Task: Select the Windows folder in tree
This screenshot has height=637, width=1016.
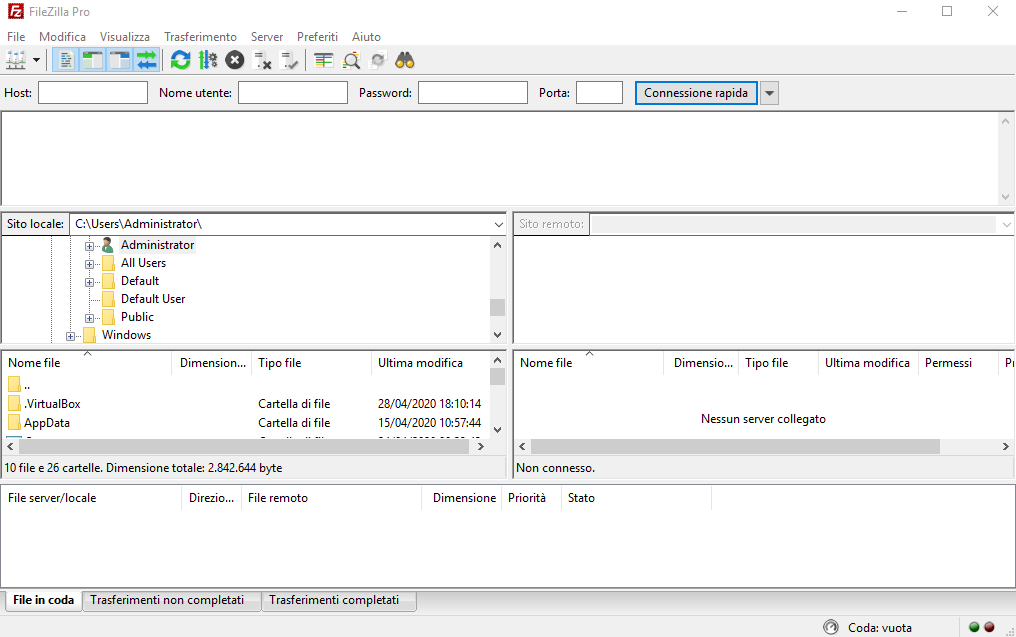Action: (x=126, y=335)
